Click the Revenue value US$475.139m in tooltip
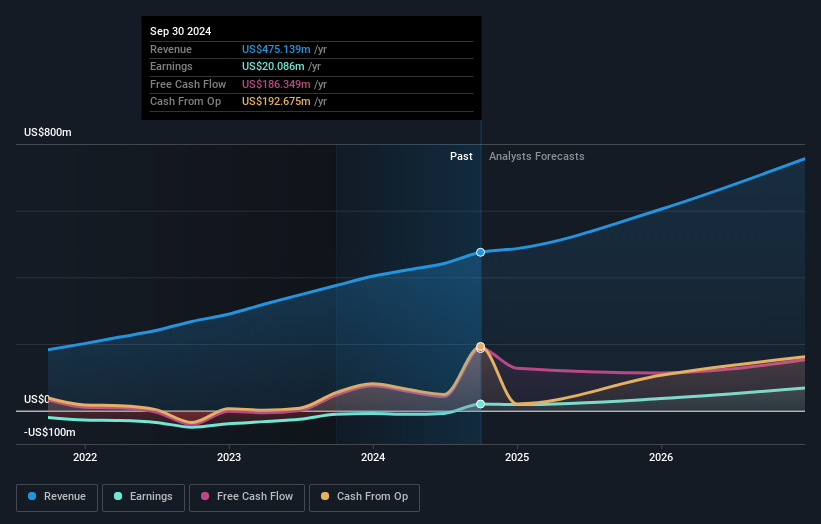Image resolution: width=821 pixels, height=524 pixels. coord(276,49)
